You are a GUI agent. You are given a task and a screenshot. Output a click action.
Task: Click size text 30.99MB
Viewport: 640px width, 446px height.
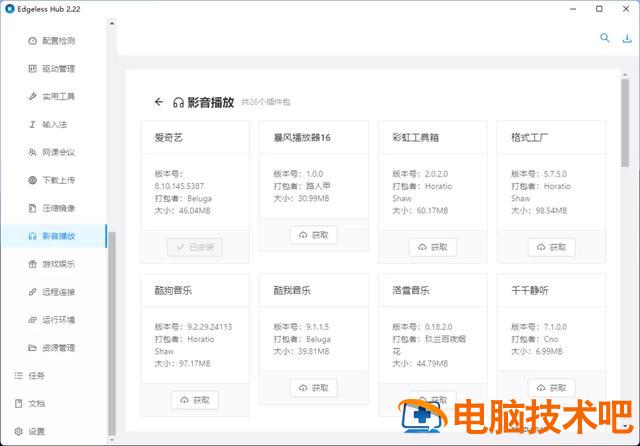(313, 198)
